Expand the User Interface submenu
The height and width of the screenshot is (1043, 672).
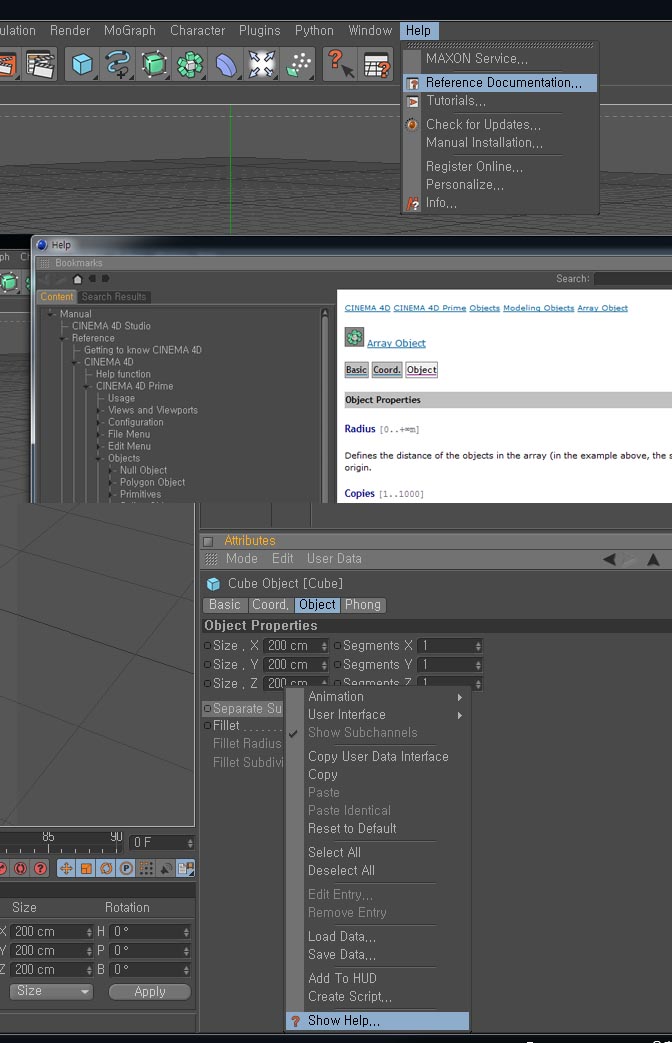tap(378, 715)
